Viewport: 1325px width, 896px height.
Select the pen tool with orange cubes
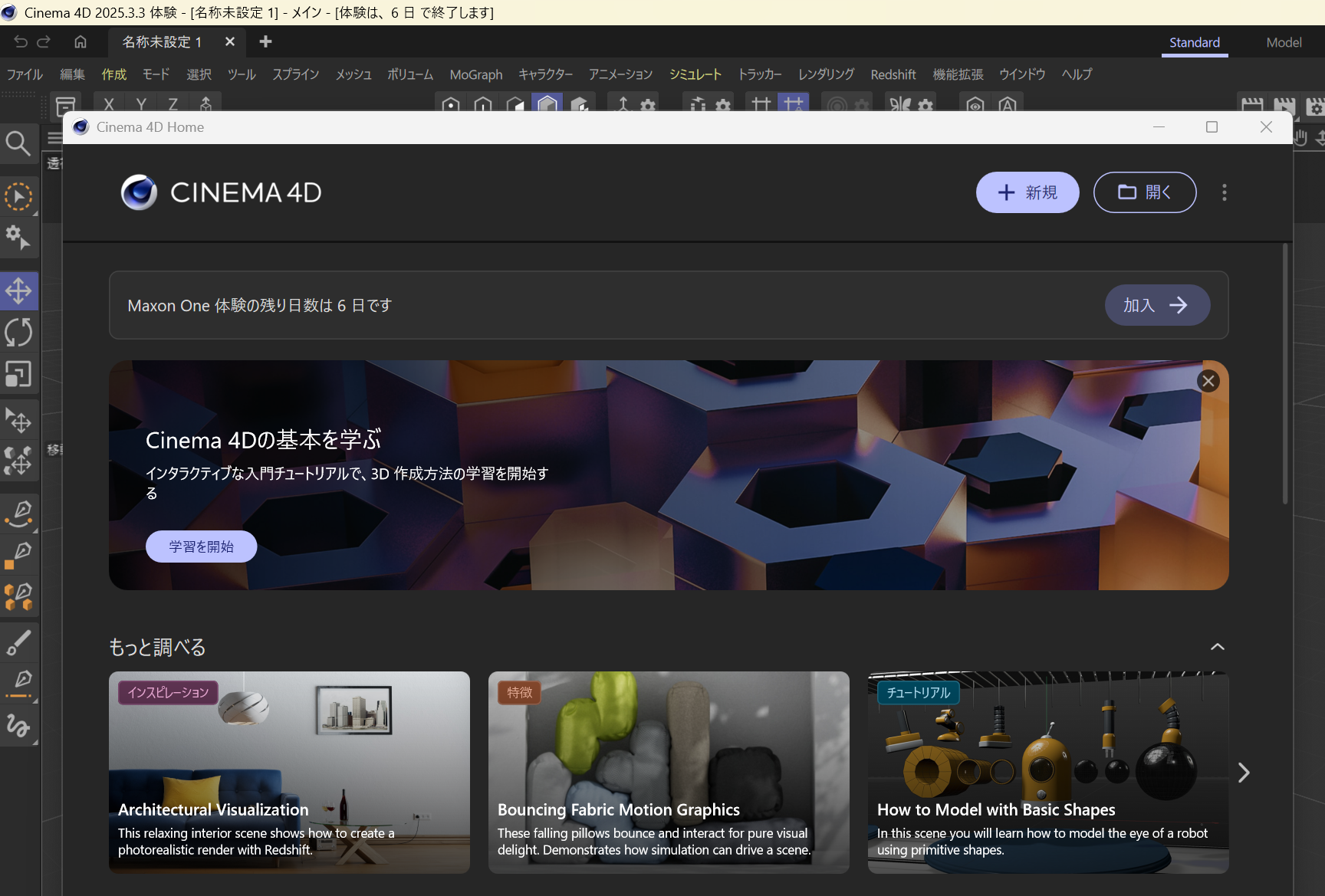(x=18, y=597)
